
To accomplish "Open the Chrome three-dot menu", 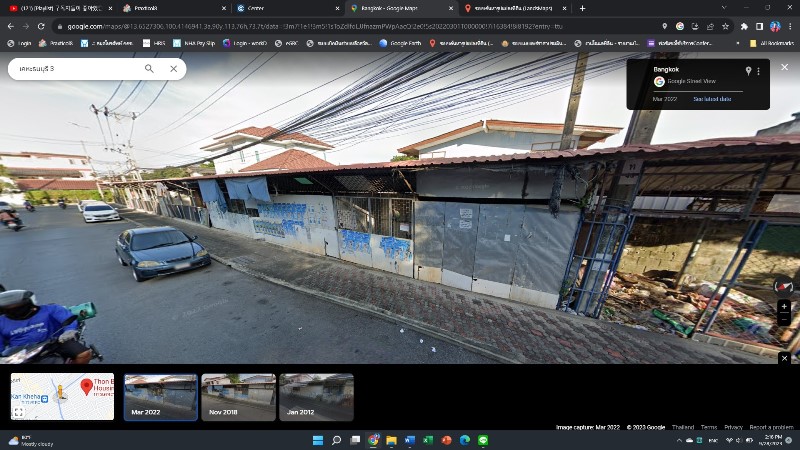I will (790, 26).
